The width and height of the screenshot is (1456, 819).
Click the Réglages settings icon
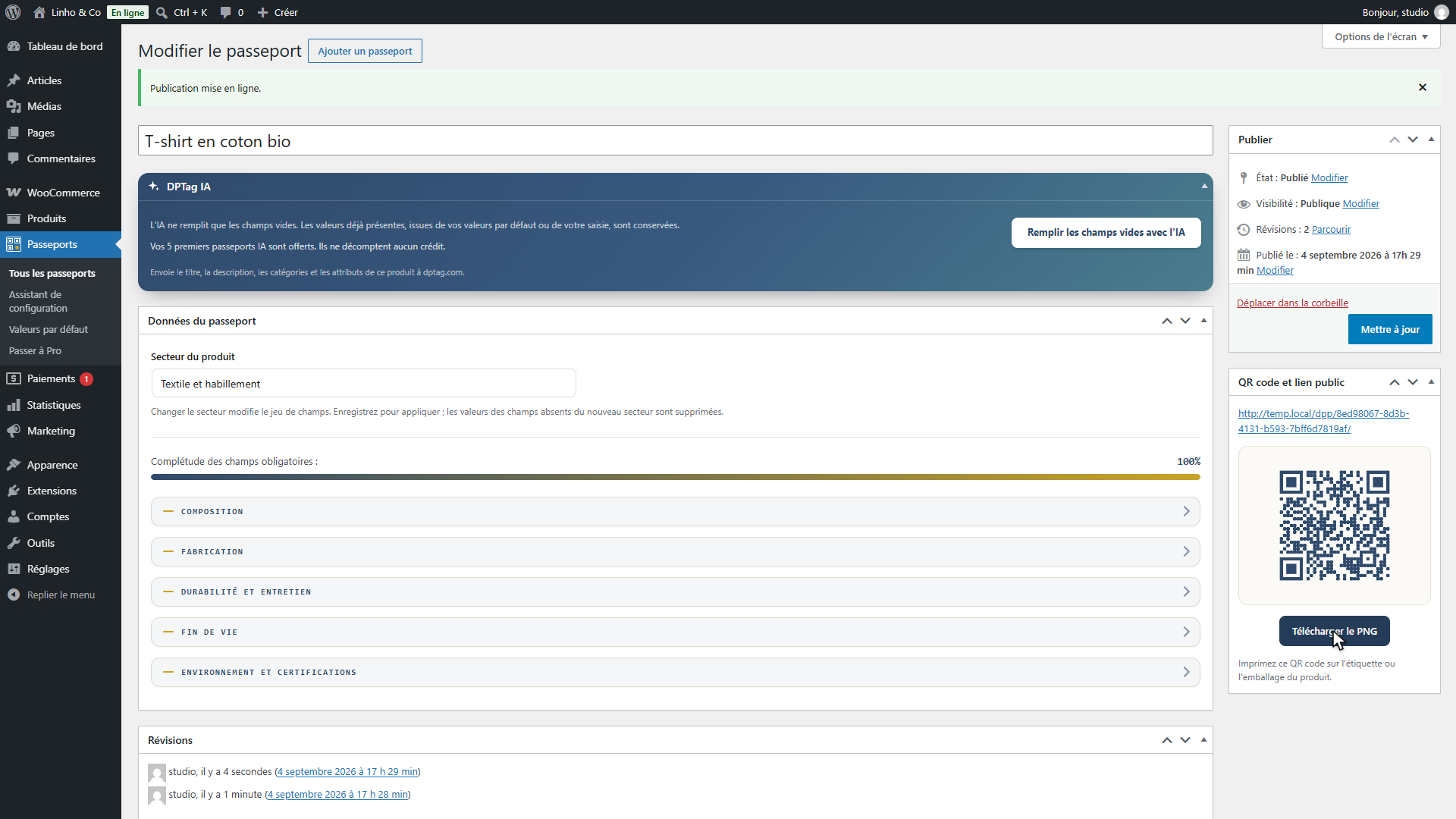click(14, 569)
